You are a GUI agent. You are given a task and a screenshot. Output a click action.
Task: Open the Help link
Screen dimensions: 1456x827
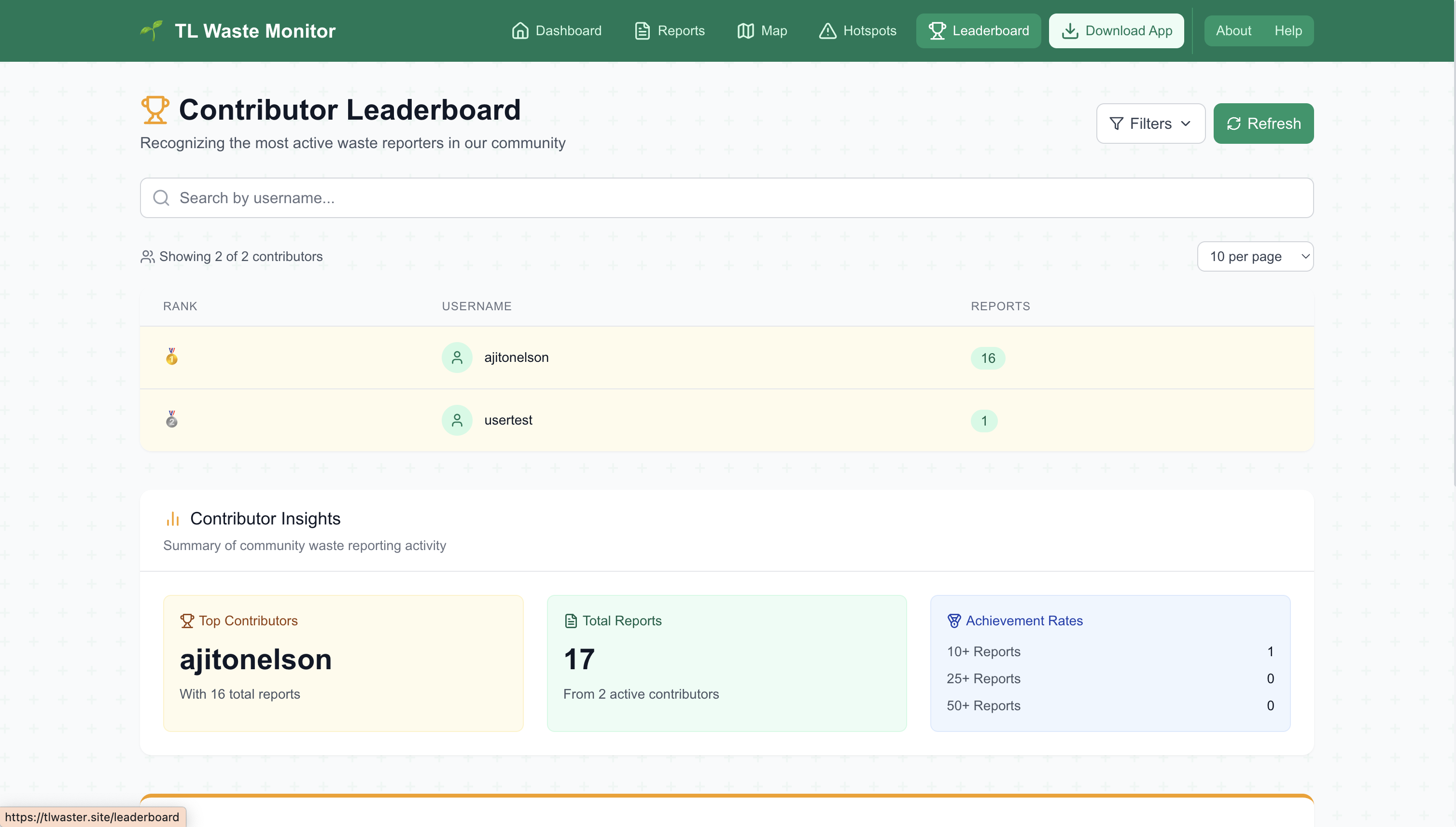pyautogui.click(x=1288, y=31)
